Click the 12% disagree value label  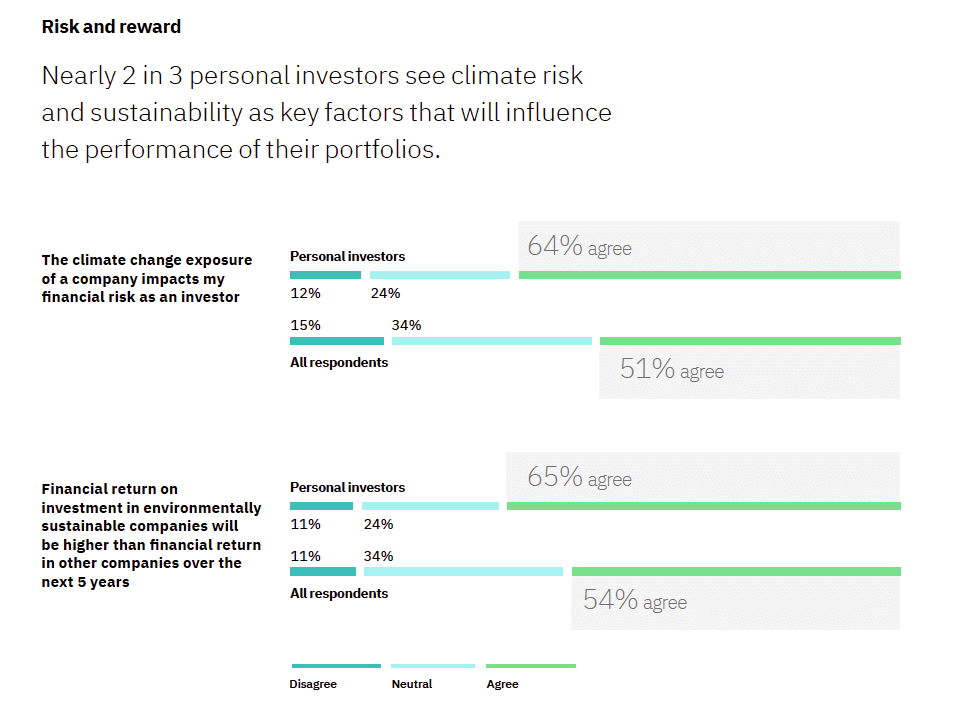(305, 293)
